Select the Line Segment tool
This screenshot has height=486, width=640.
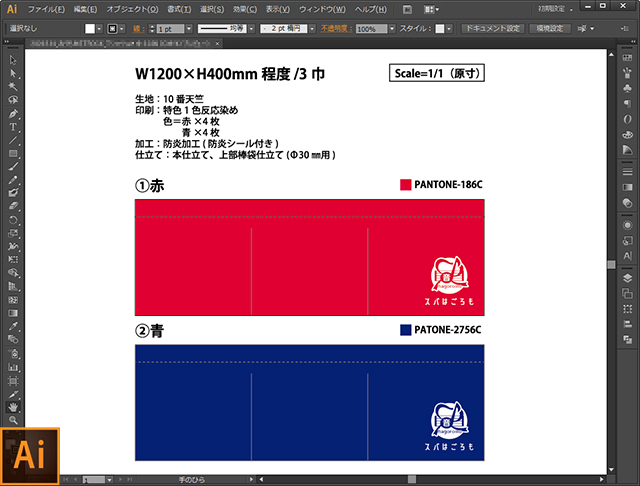[x=13, y=140]
